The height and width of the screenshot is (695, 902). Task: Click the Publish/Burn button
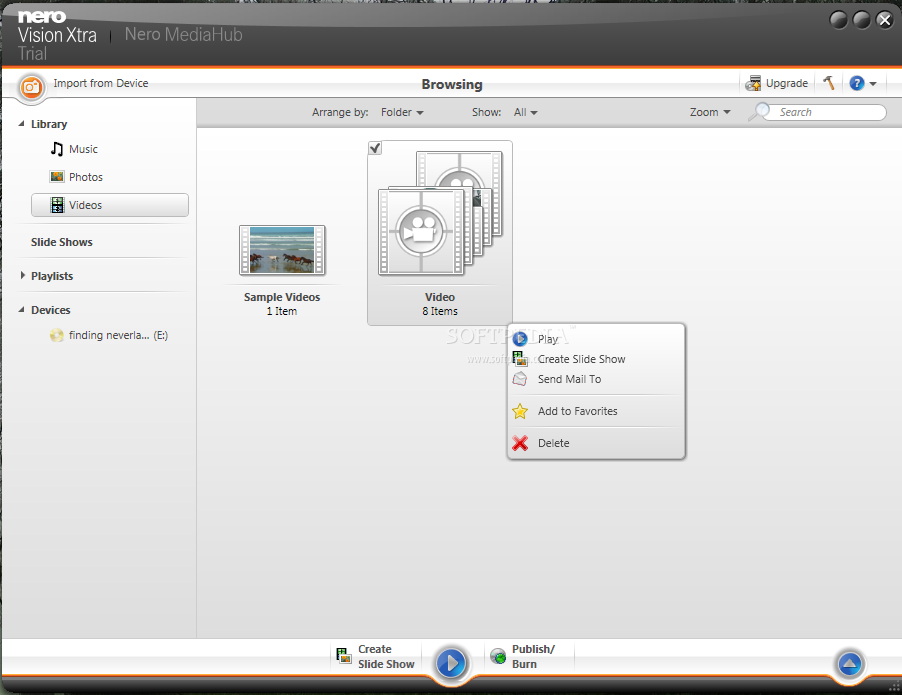[x=523, y=656]
